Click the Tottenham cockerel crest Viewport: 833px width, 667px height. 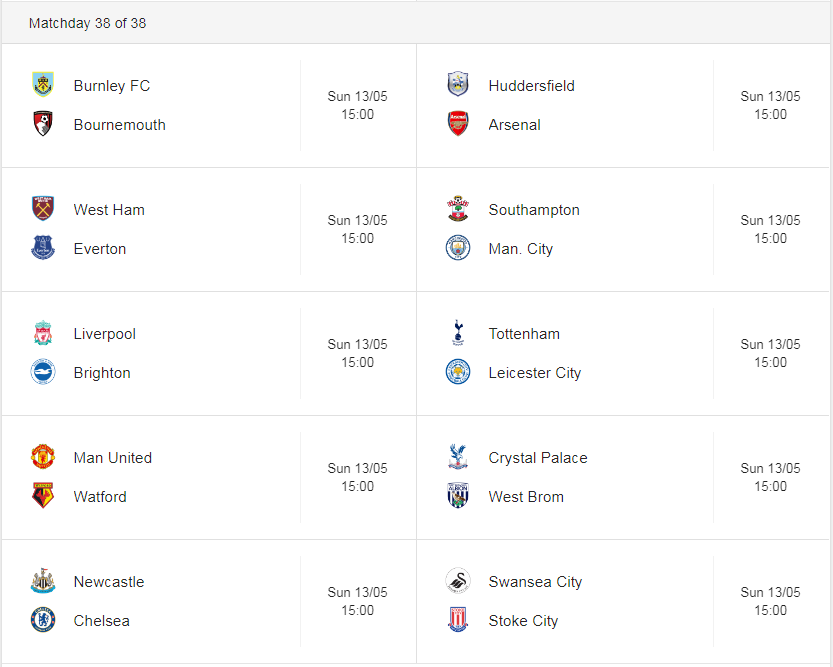click(x=458, y=333)
